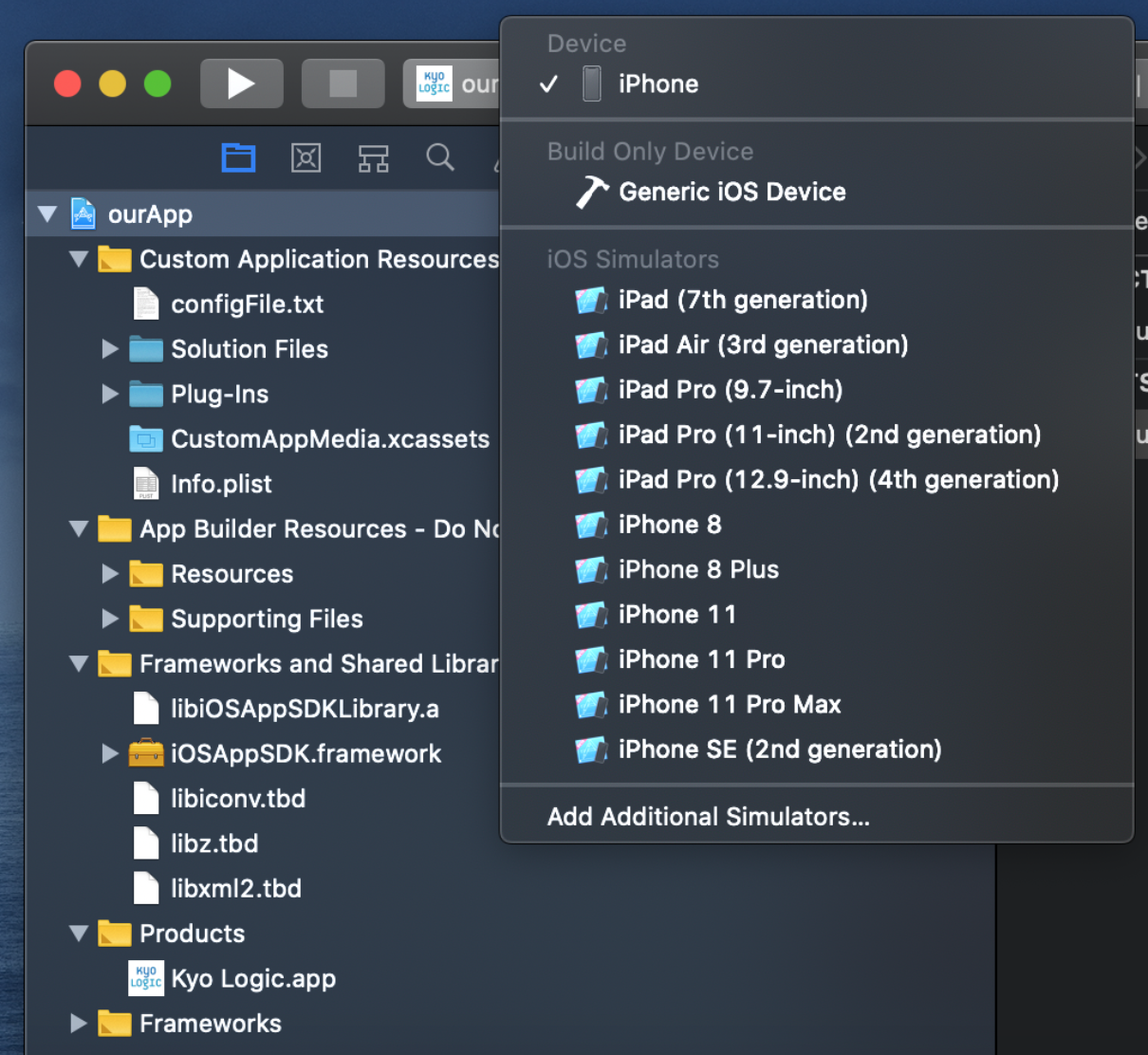The width and height of the screenshot is (1148, 1055).
Task: Click the iPhone device icon in the menu
Action: 592,83
